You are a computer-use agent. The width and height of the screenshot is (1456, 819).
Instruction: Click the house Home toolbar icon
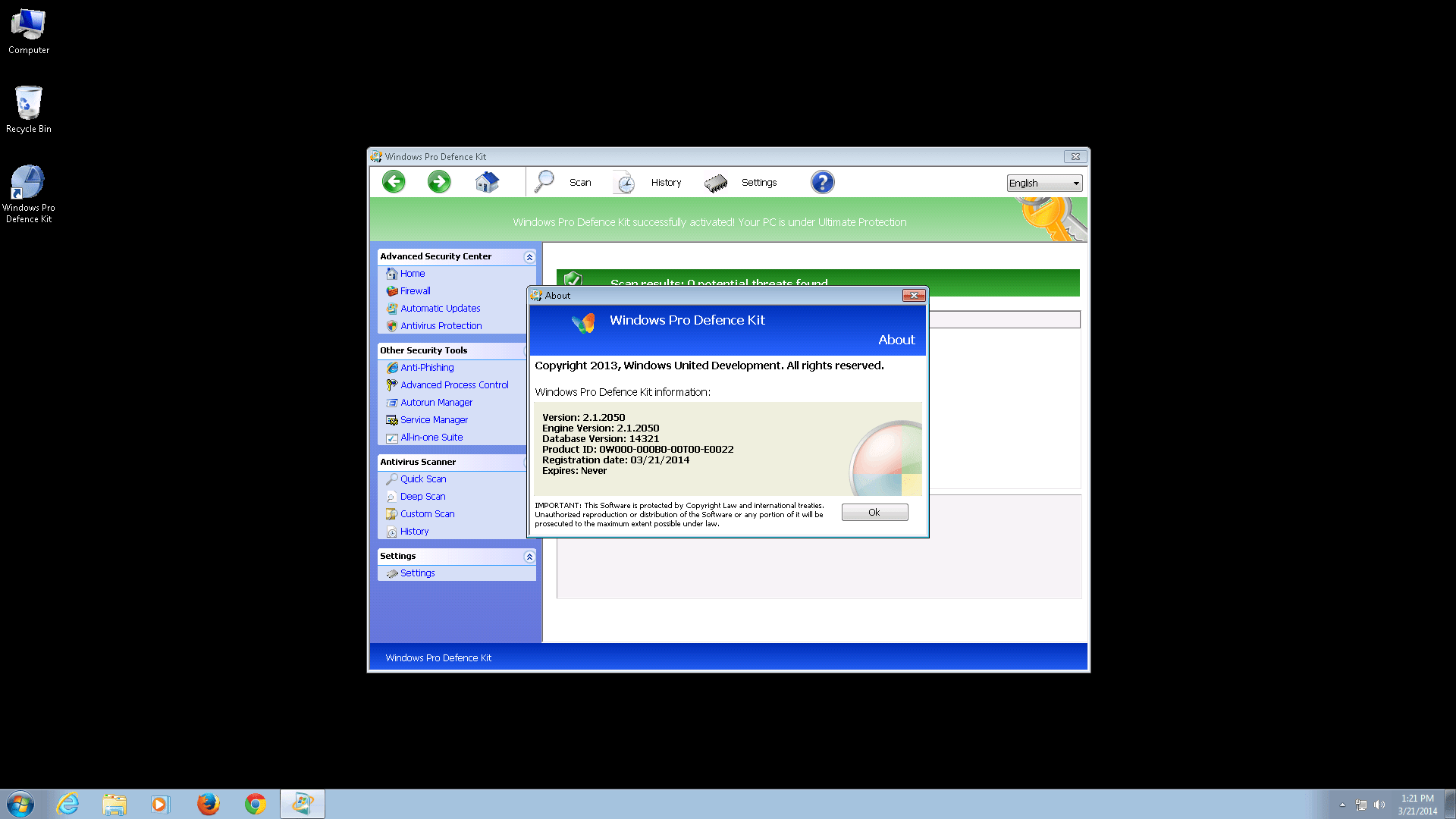(487, 182)
